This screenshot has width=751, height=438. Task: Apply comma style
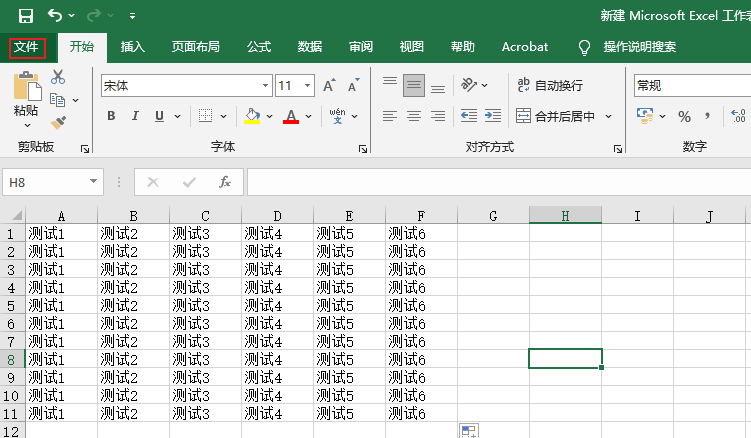(x=707, y=116)
